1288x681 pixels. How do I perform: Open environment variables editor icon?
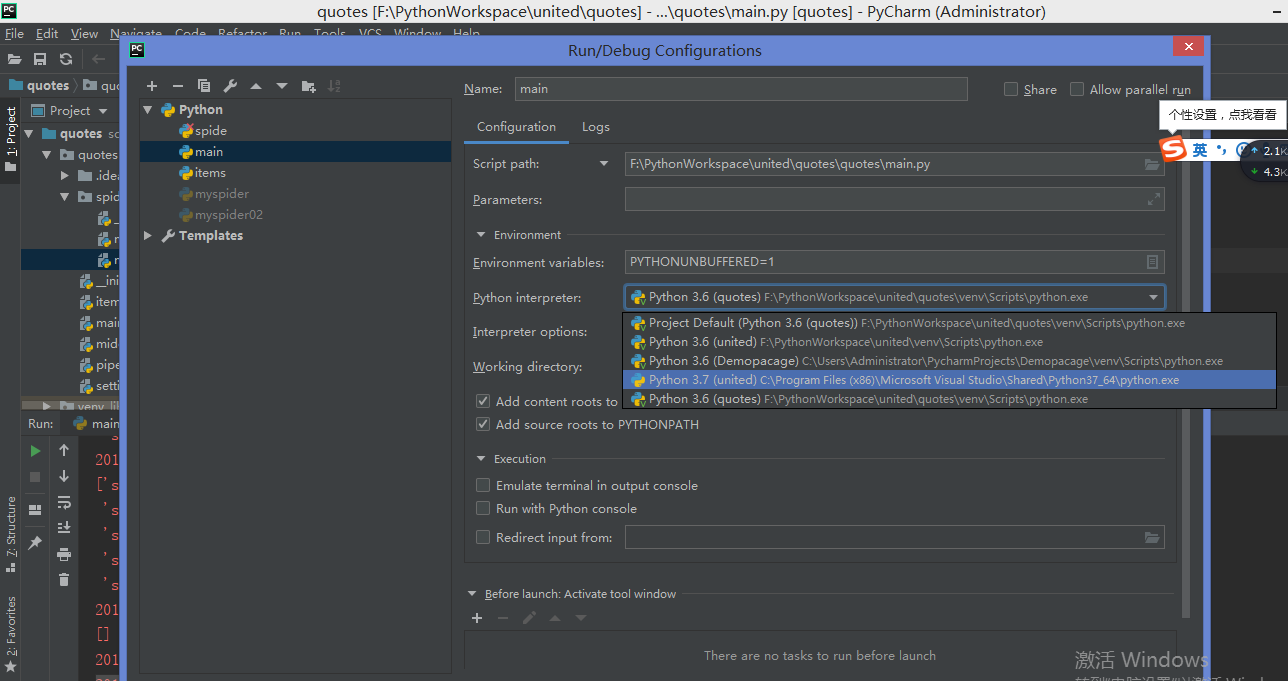(1152, 262)
